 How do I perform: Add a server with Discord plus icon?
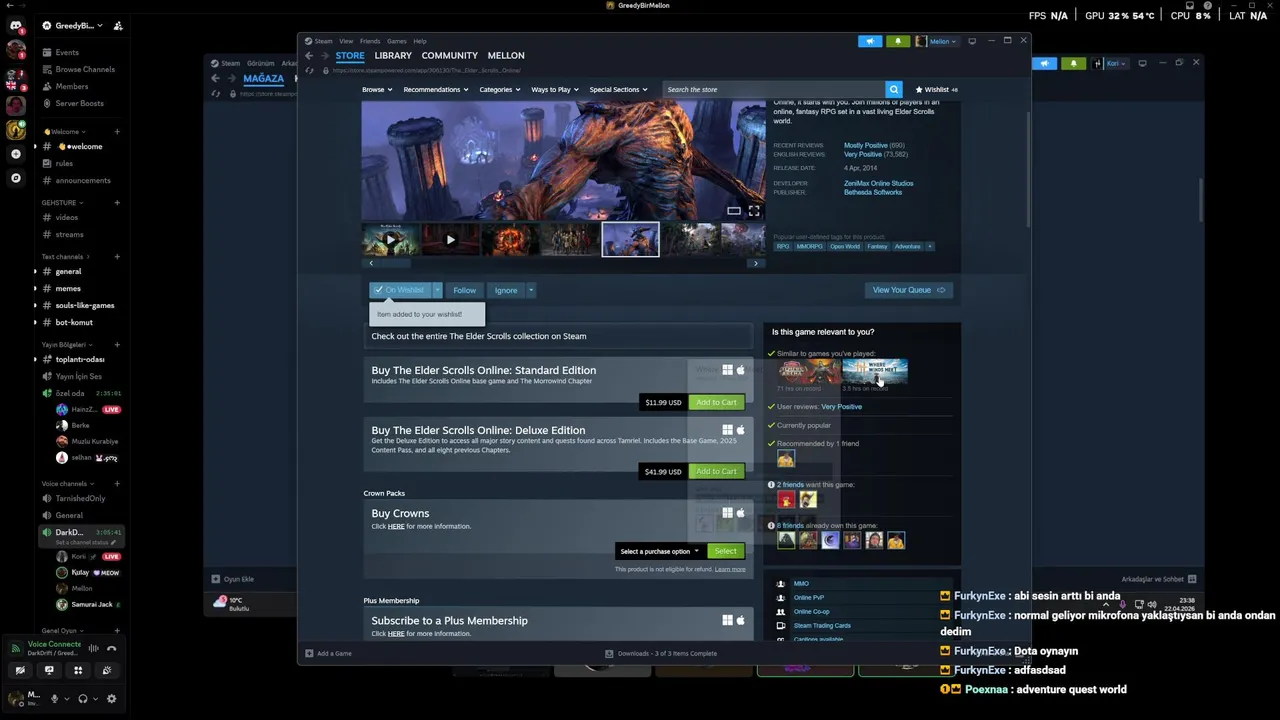click(x=15, y=154)
